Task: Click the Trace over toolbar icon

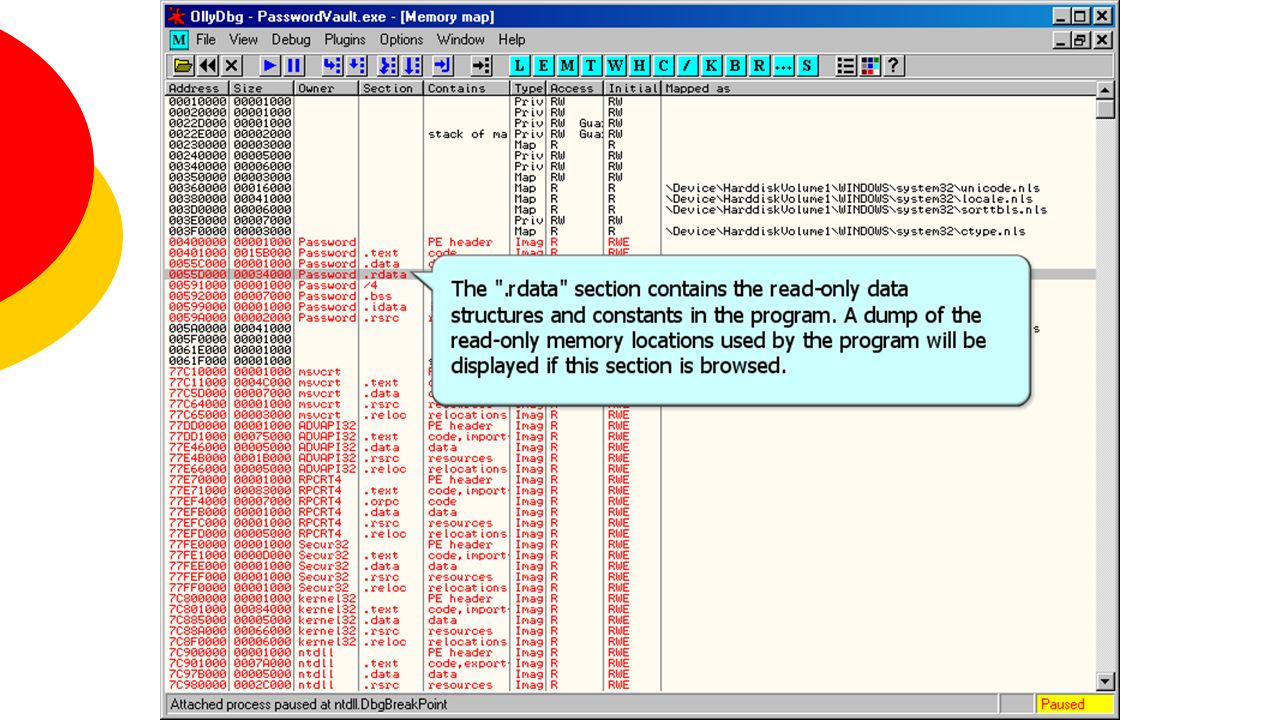Action: (x=412, y=66)
